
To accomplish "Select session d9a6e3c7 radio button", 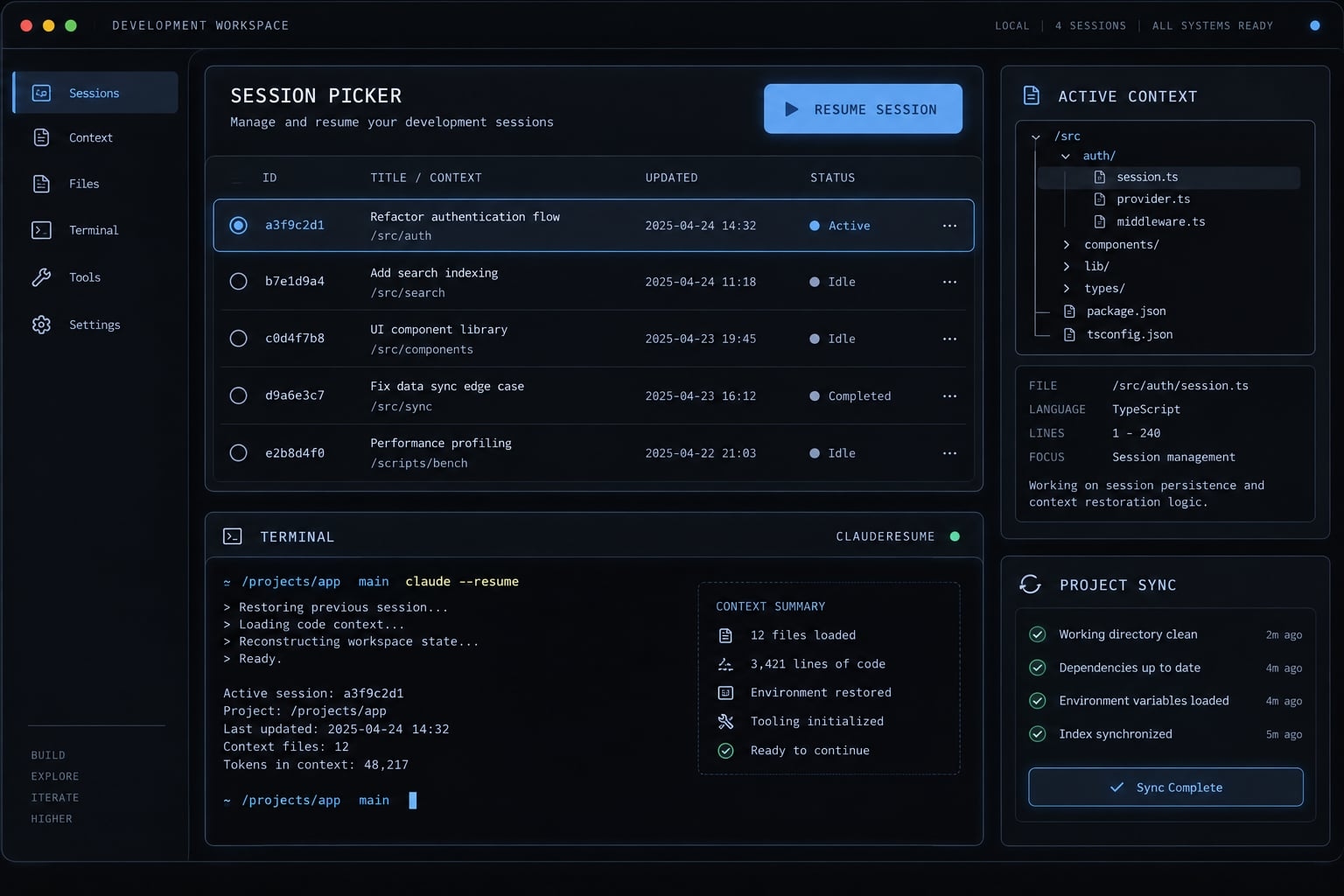I will point(238,395).
